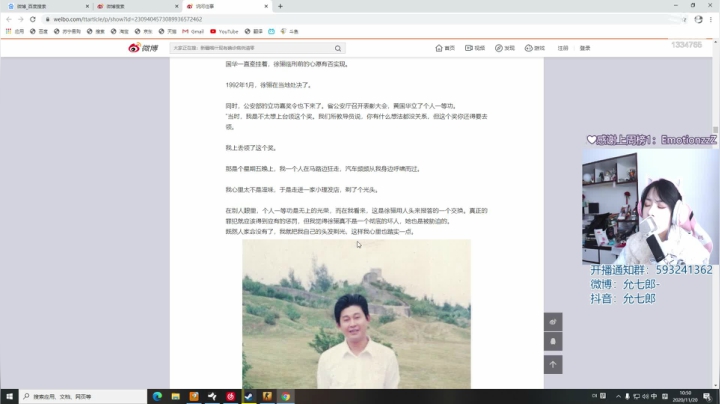Open the Douyu bookmark at bar's end
Image resolution: width=720 pixels, height=404 pixels.
[x=289, y=31]
